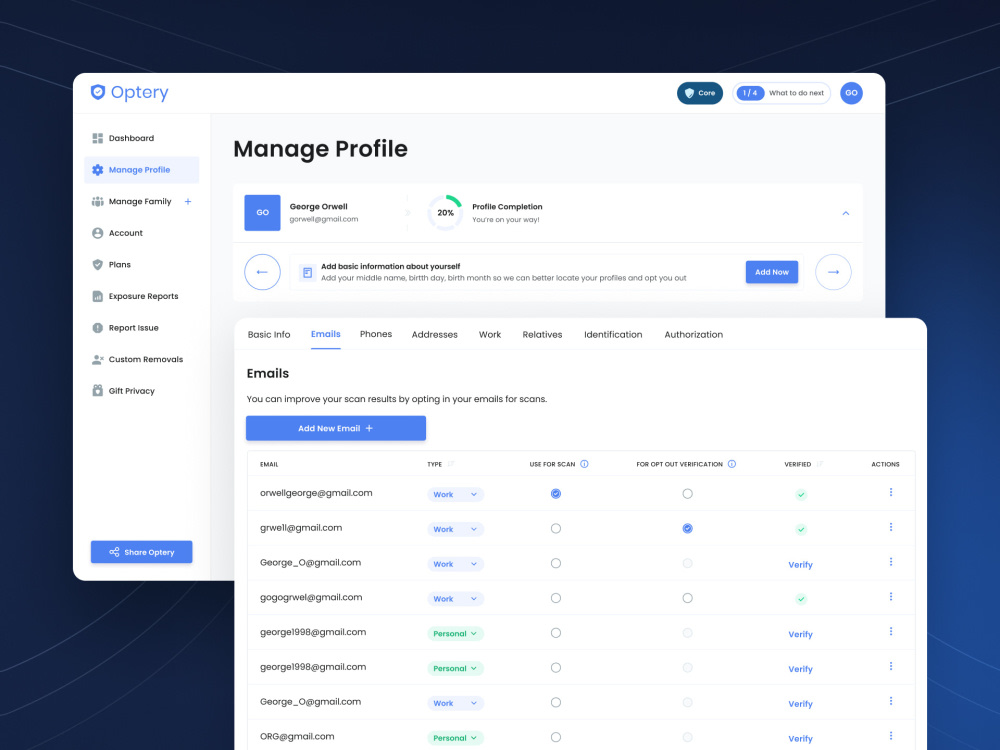Open the Work tab
Viewport: 1000px width, 750px height.
coord(490,335)
